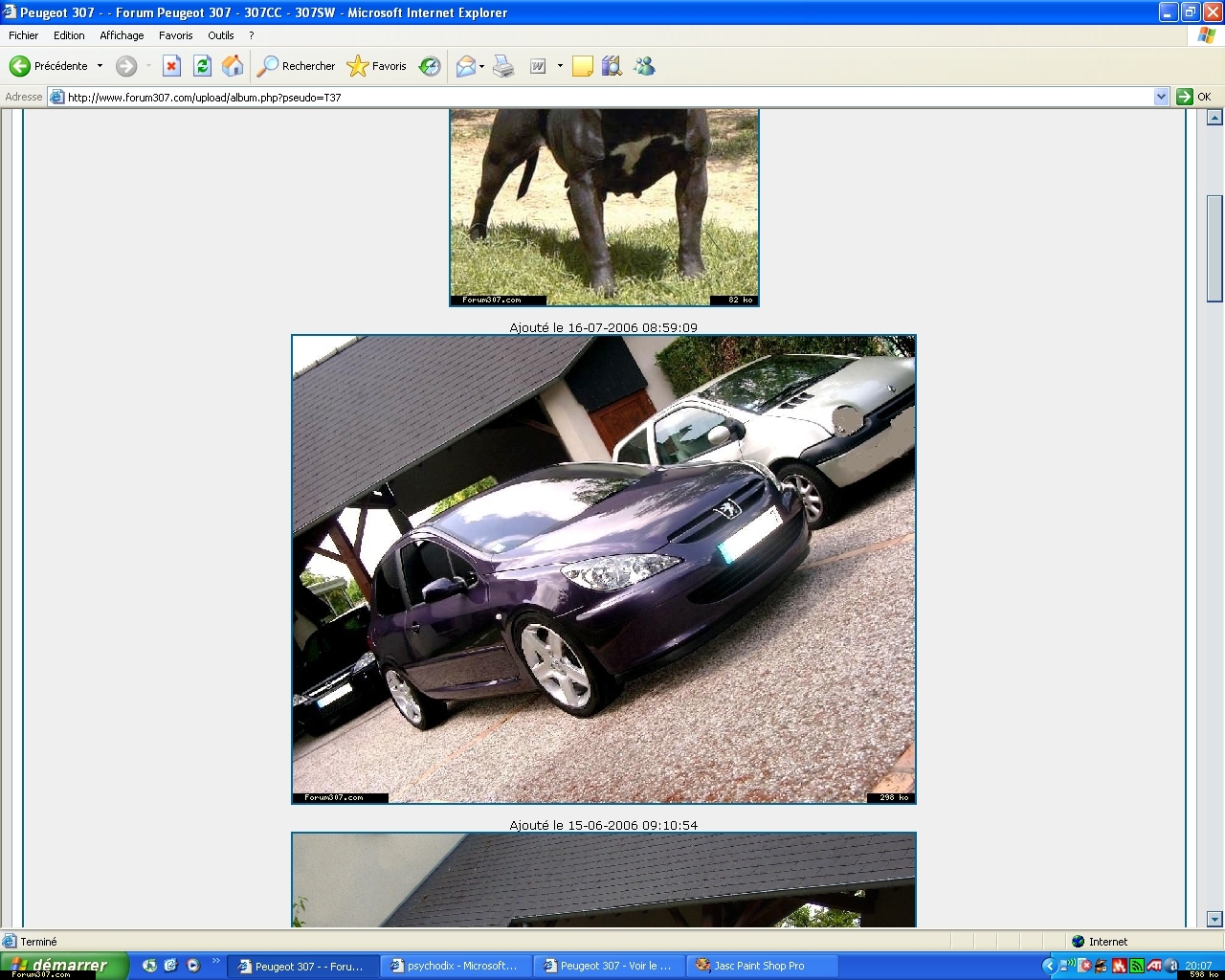Expand the mail button dropdown arrow
The width and height of the screenshot is (1225, 980).
(481, 66)
